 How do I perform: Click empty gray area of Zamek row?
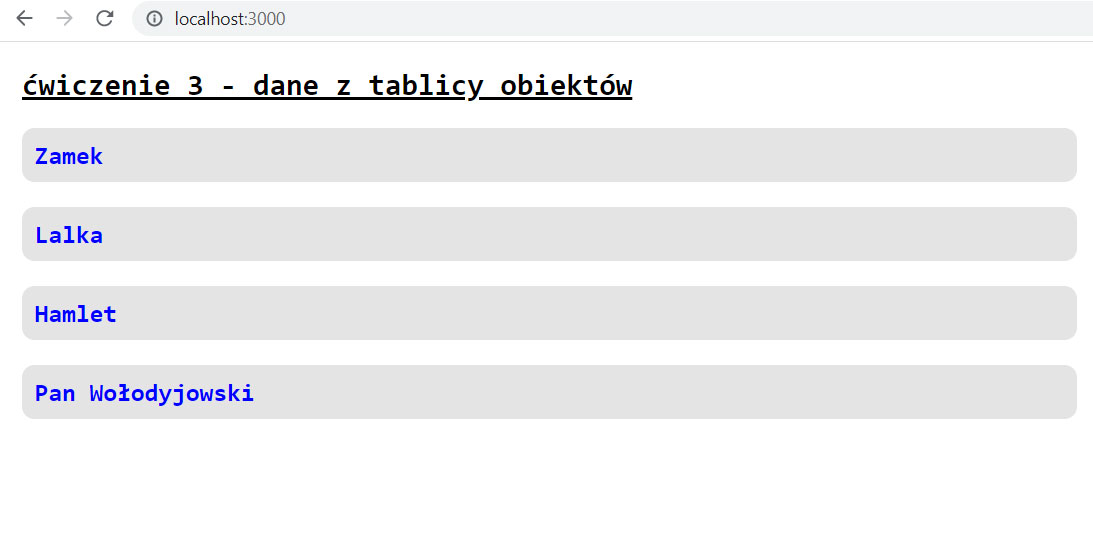coord(600,156)
